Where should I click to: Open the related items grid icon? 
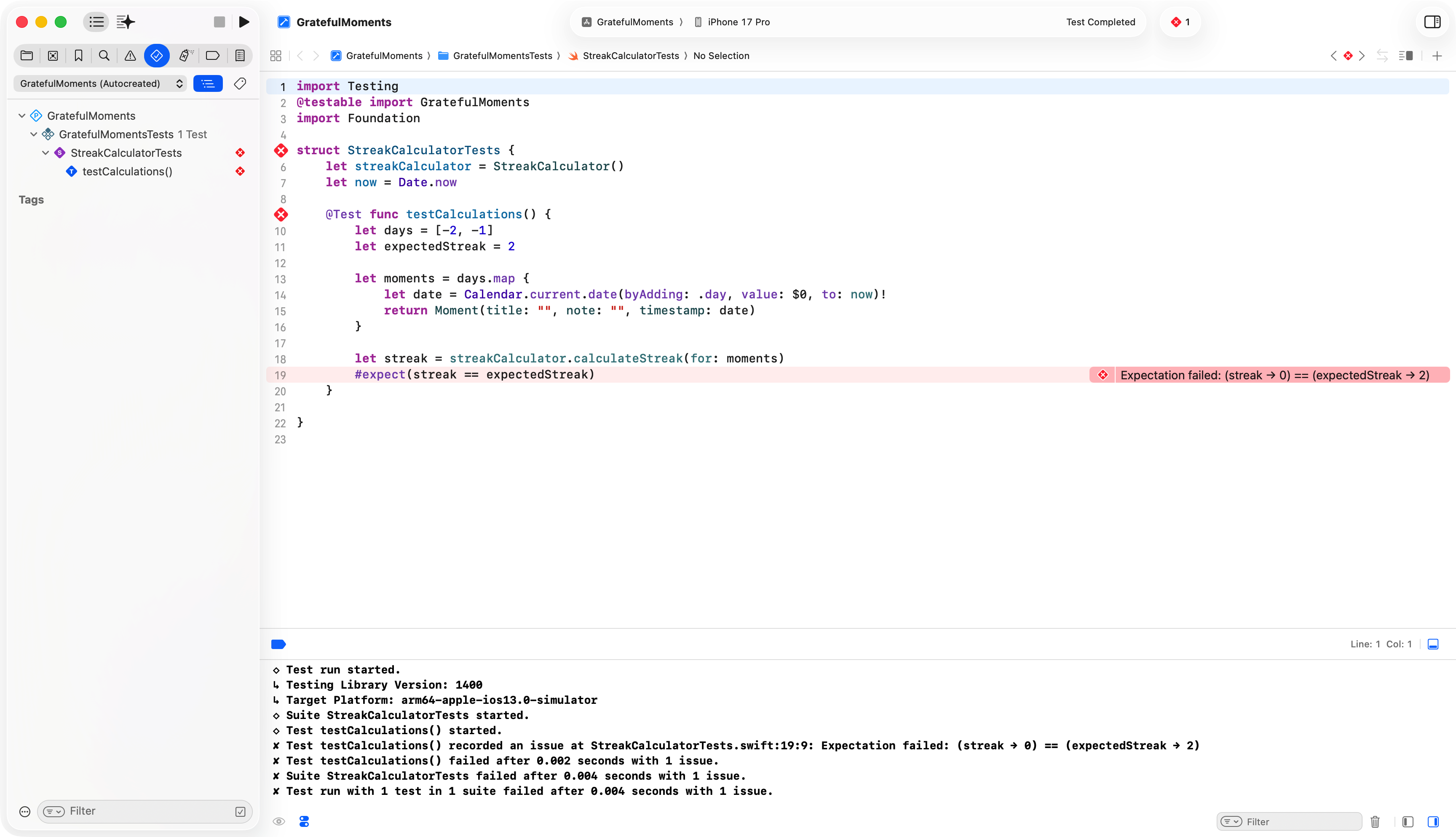276,56
